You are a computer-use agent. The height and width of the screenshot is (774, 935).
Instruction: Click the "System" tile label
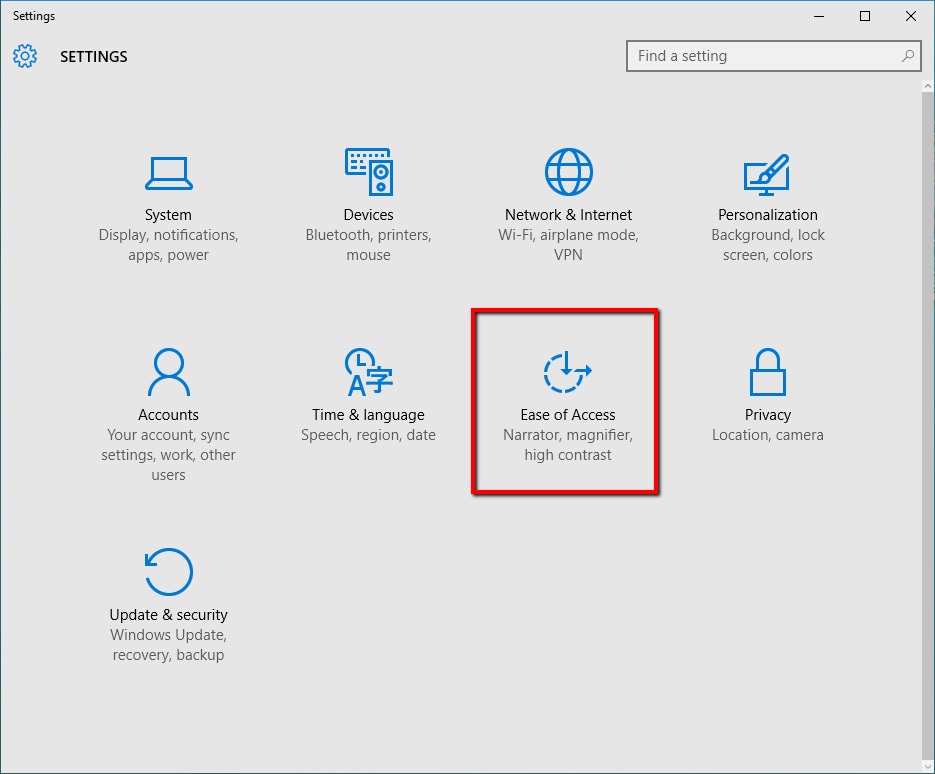click(168, 215)
